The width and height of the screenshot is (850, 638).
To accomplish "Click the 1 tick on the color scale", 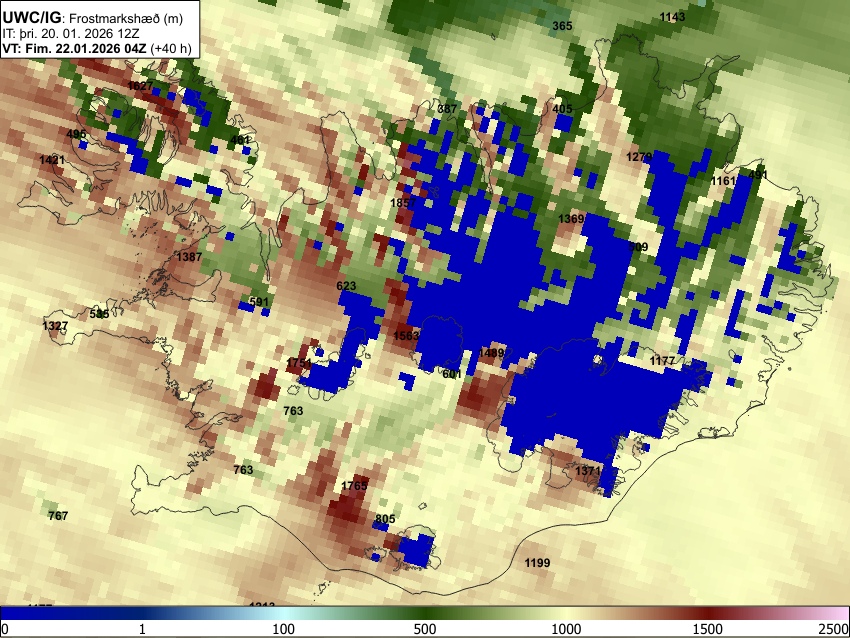I will 142,629.
